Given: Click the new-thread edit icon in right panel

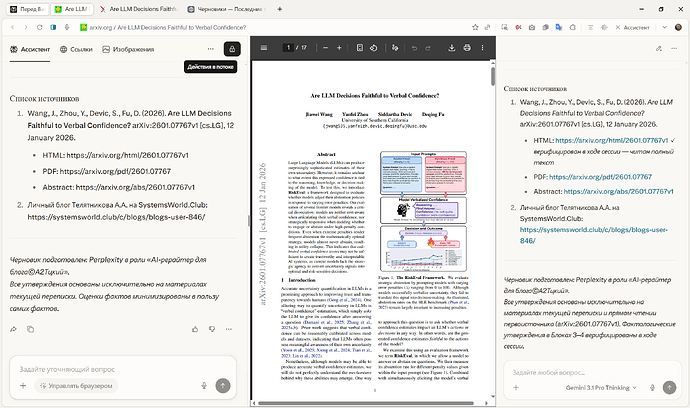Looking at the screenshot, I should (659, 48).
